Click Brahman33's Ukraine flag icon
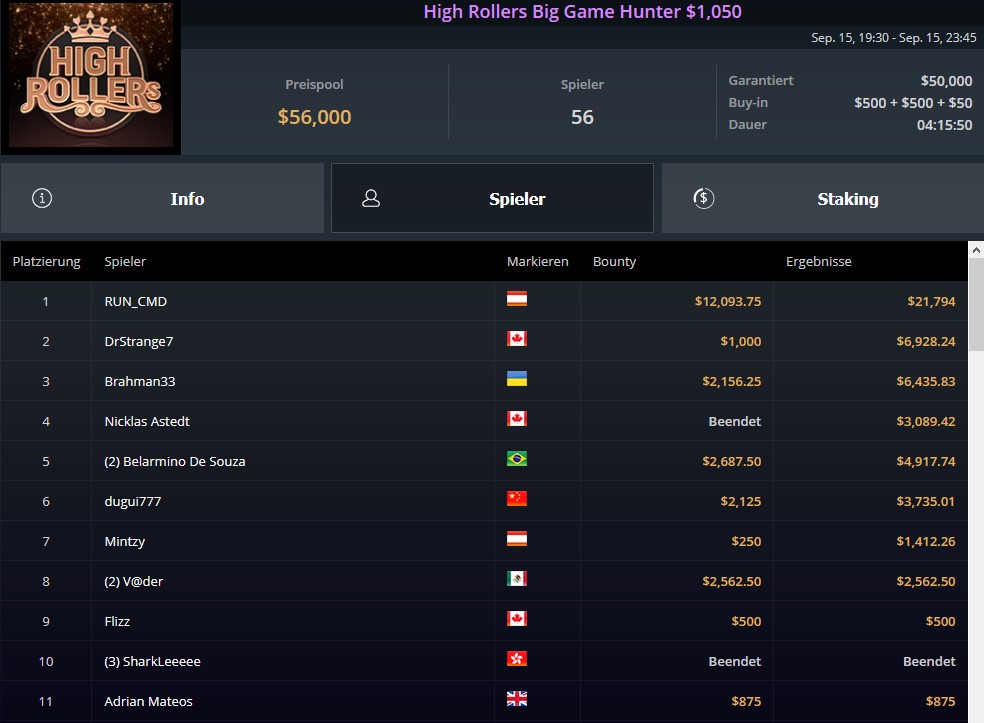 pos(517,379)
